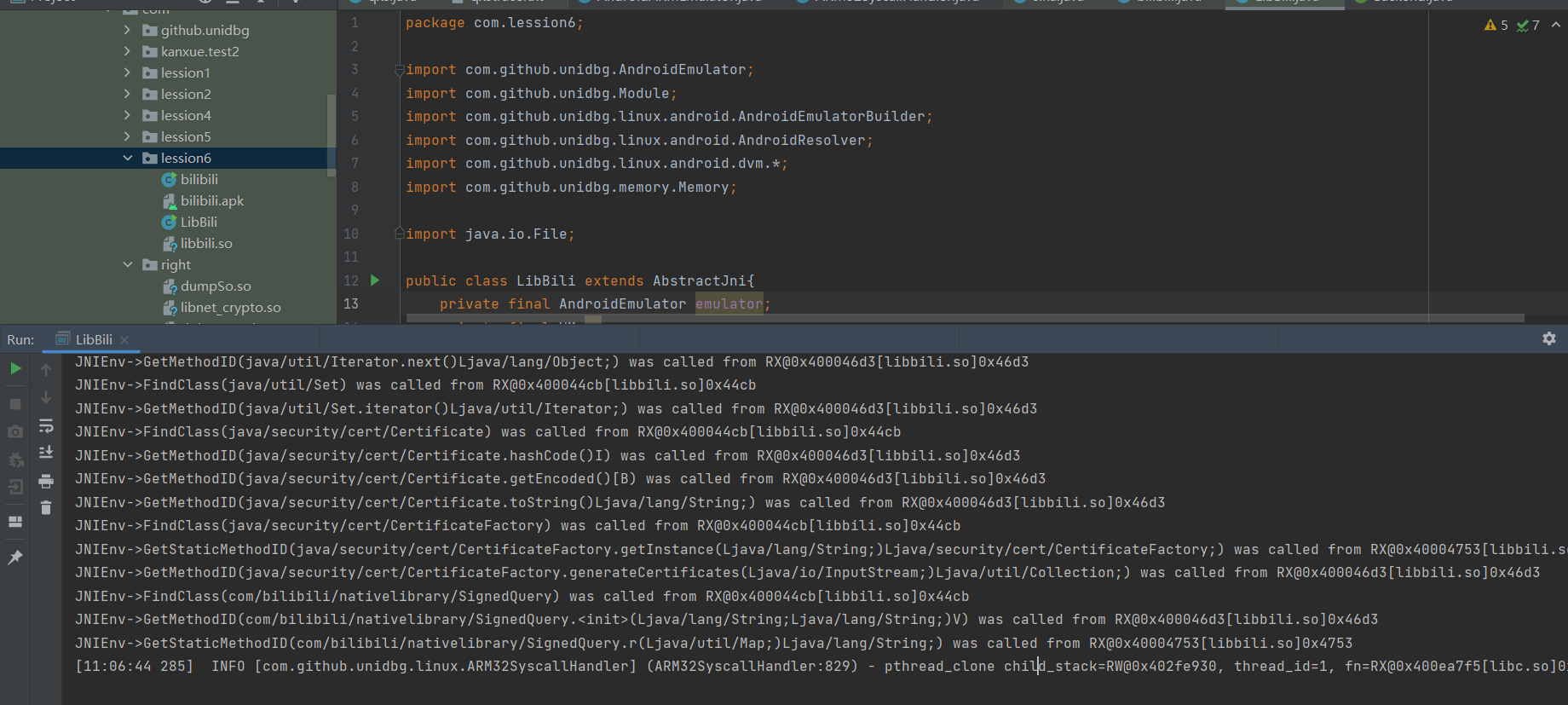Click 'import java.io.File;' code line
The width and height of the screenshot is (1568, 705).
tap(490, 234)
